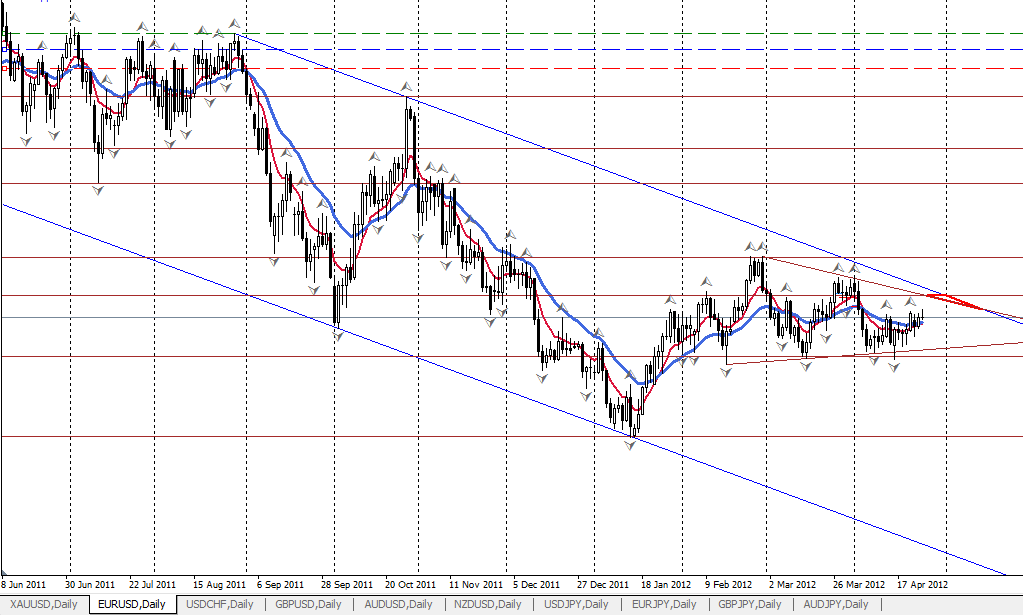
Task: Switch to the AUDJPY,Daily tab
Action: pos(836,605)
